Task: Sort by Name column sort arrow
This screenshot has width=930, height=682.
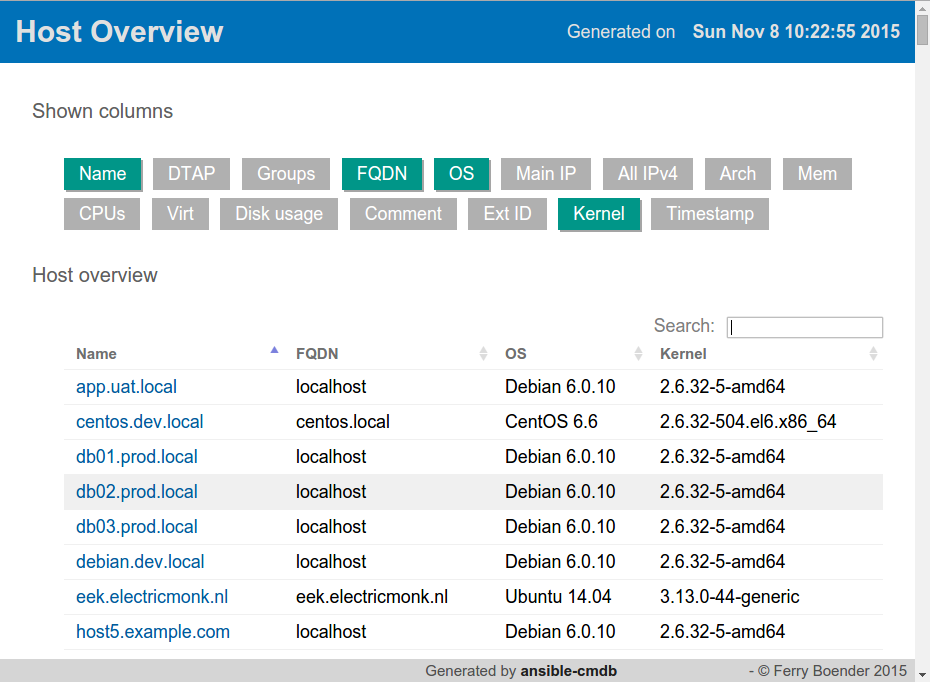Action: point(274,350)
